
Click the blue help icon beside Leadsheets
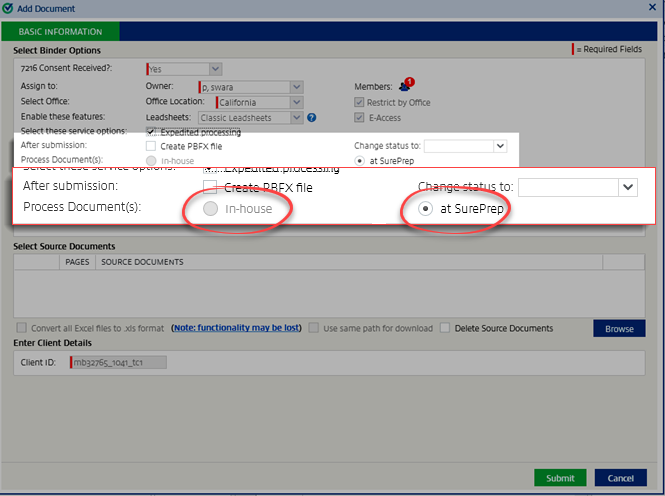[x=312, y=118]
